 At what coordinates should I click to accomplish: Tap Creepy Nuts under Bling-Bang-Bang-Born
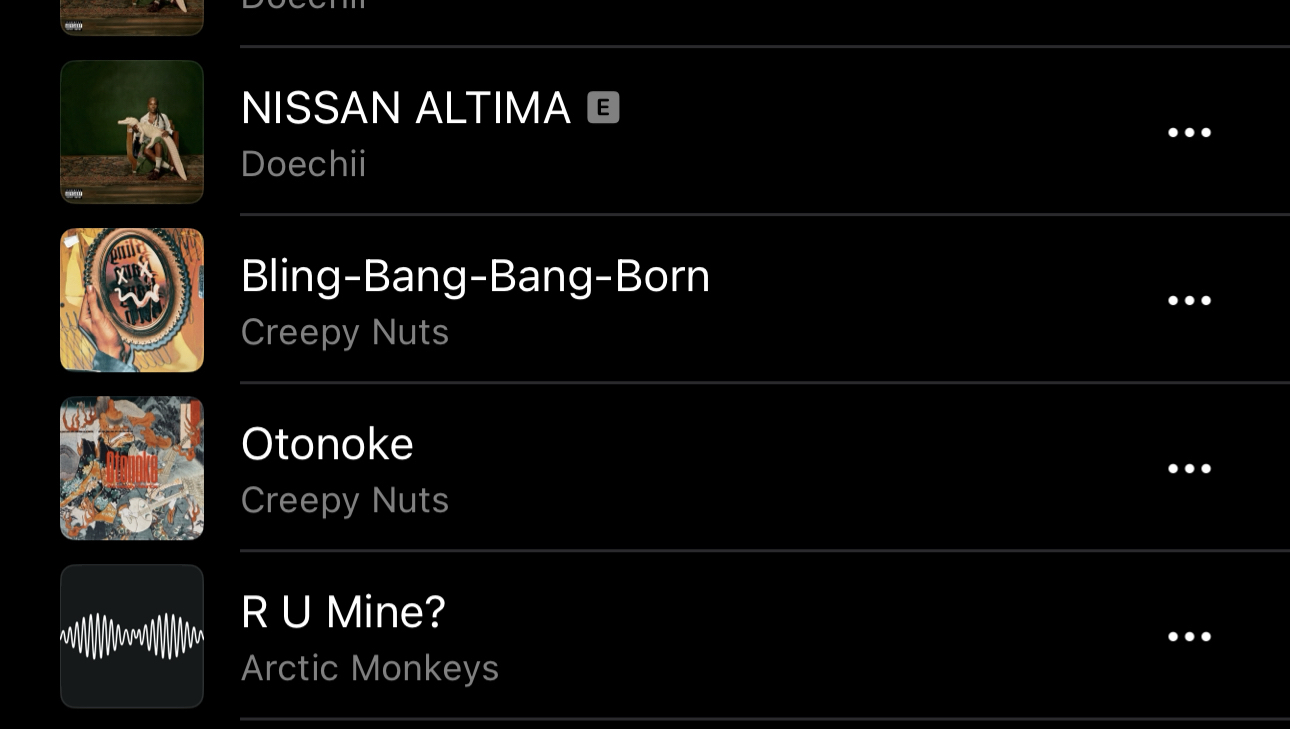pos(344,332)
